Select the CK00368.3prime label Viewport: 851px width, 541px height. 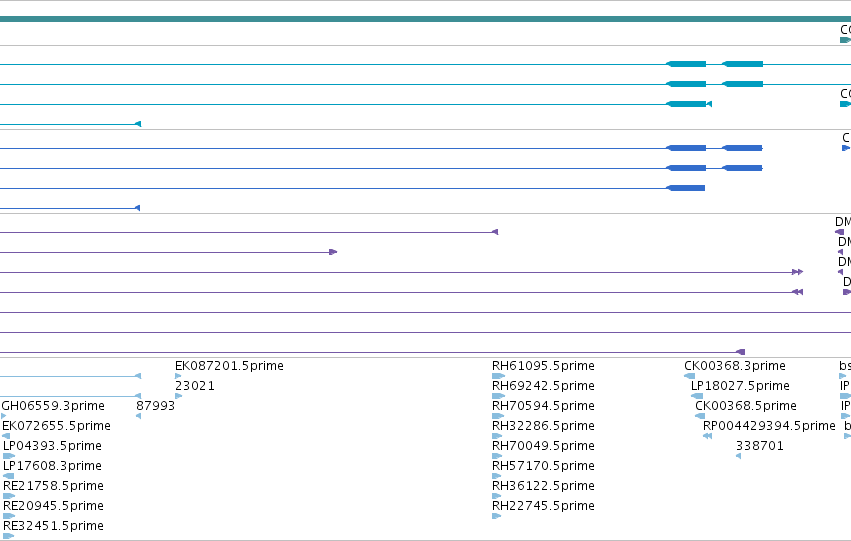point(735,366)
